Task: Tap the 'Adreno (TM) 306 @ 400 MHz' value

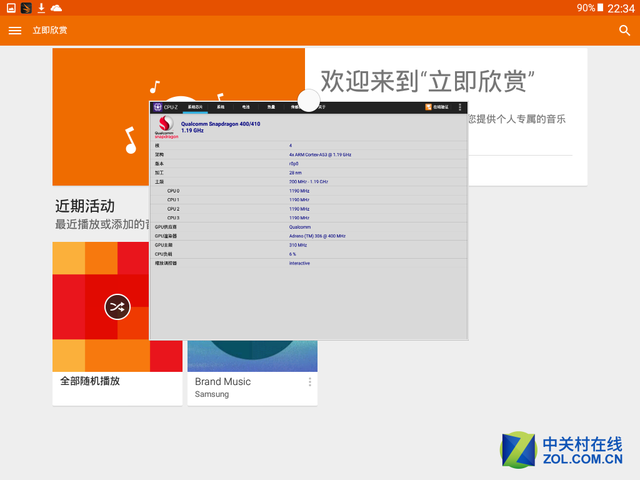Action: (x=317, y=236)
